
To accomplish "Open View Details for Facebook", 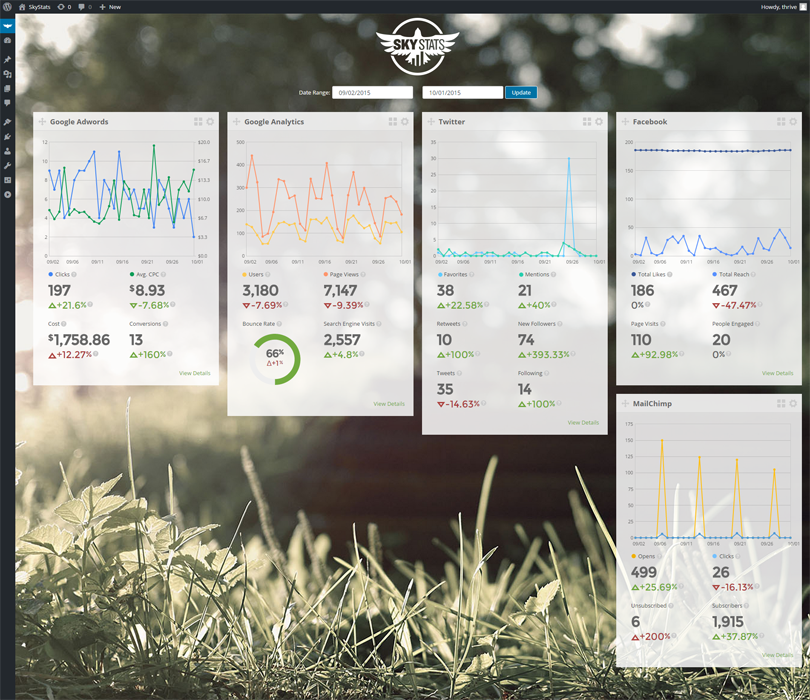I will [x=777, y=373].
